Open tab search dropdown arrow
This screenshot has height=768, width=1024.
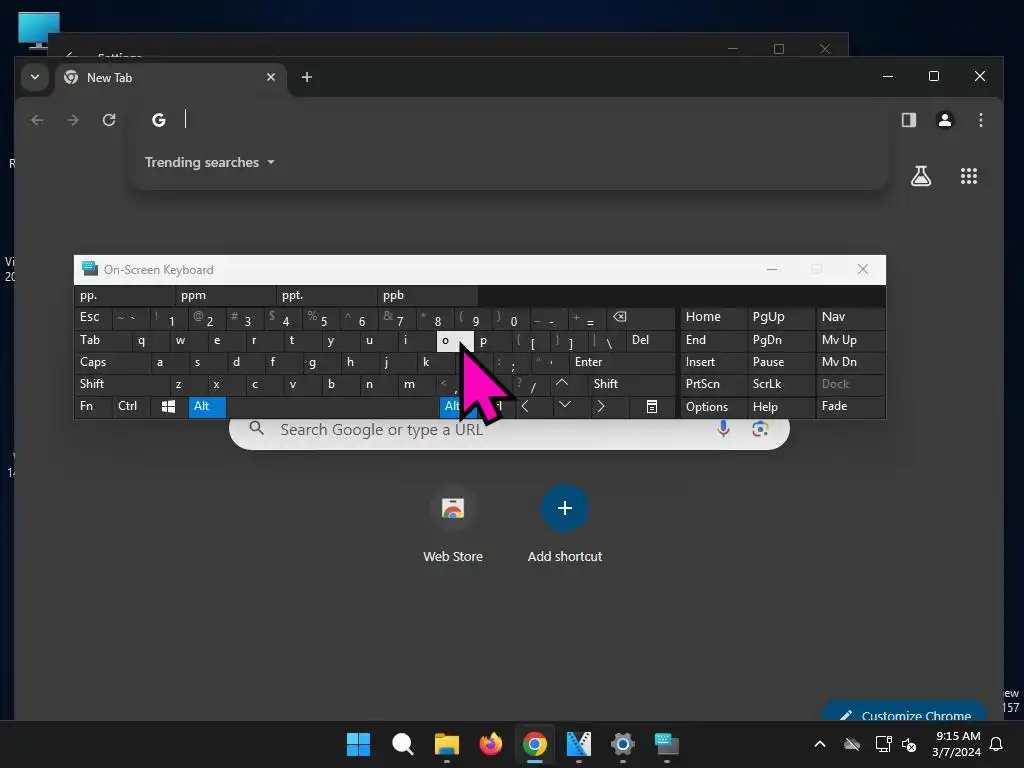click(x=35, y=77)
